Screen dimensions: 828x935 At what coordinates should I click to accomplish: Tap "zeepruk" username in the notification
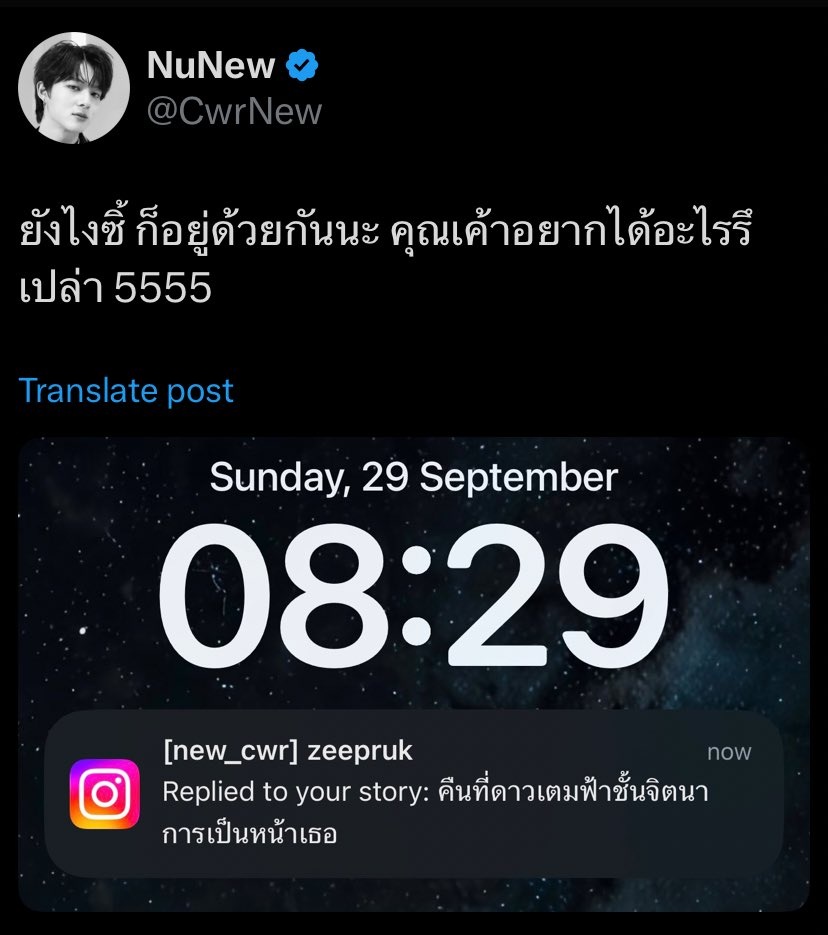tap(359, 751)
